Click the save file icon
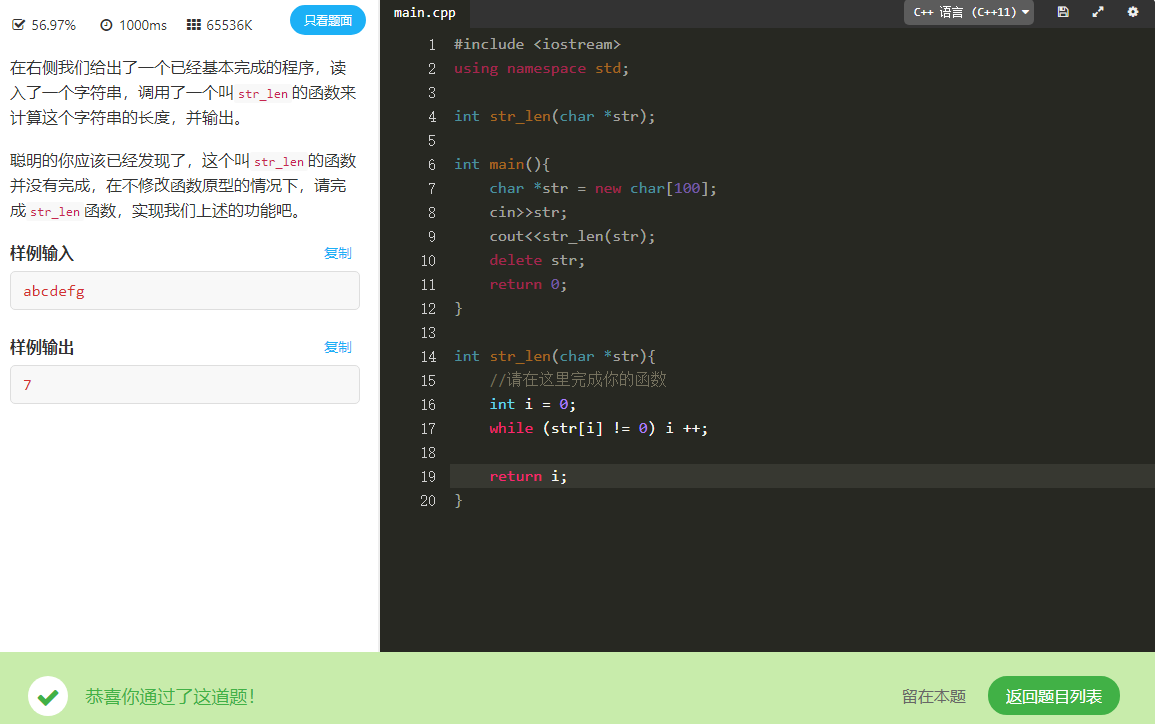Screen dimensions: 1155x724 (1063, 12)
